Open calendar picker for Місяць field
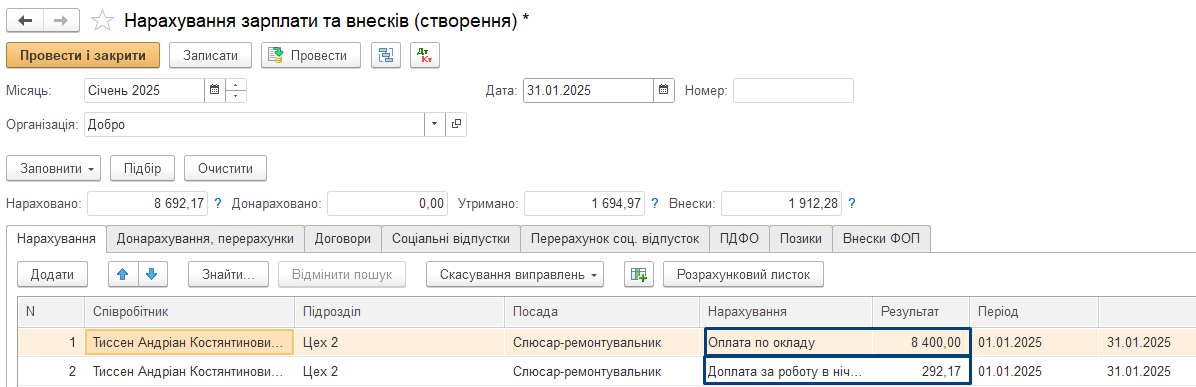Screen dimensions: 1196x387 [x=214, y=90]
